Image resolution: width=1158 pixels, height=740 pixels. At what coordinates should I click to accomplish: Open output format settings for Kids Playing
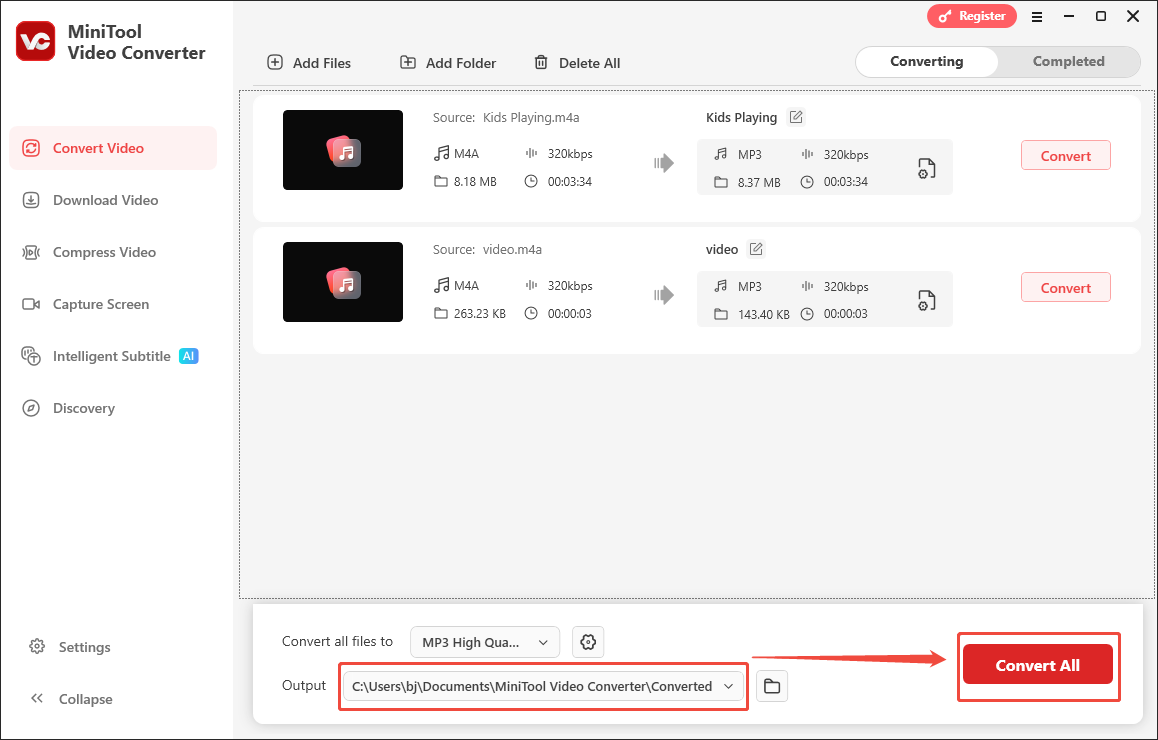(926, 168)
